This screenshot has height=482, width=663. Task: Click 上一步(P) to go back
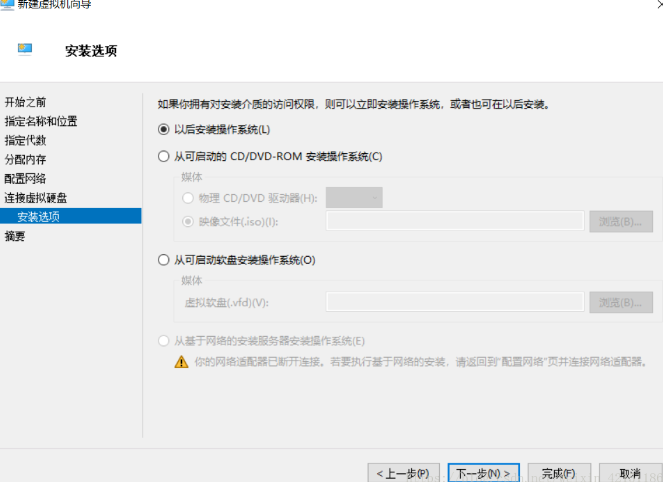[x=403, y=472]
